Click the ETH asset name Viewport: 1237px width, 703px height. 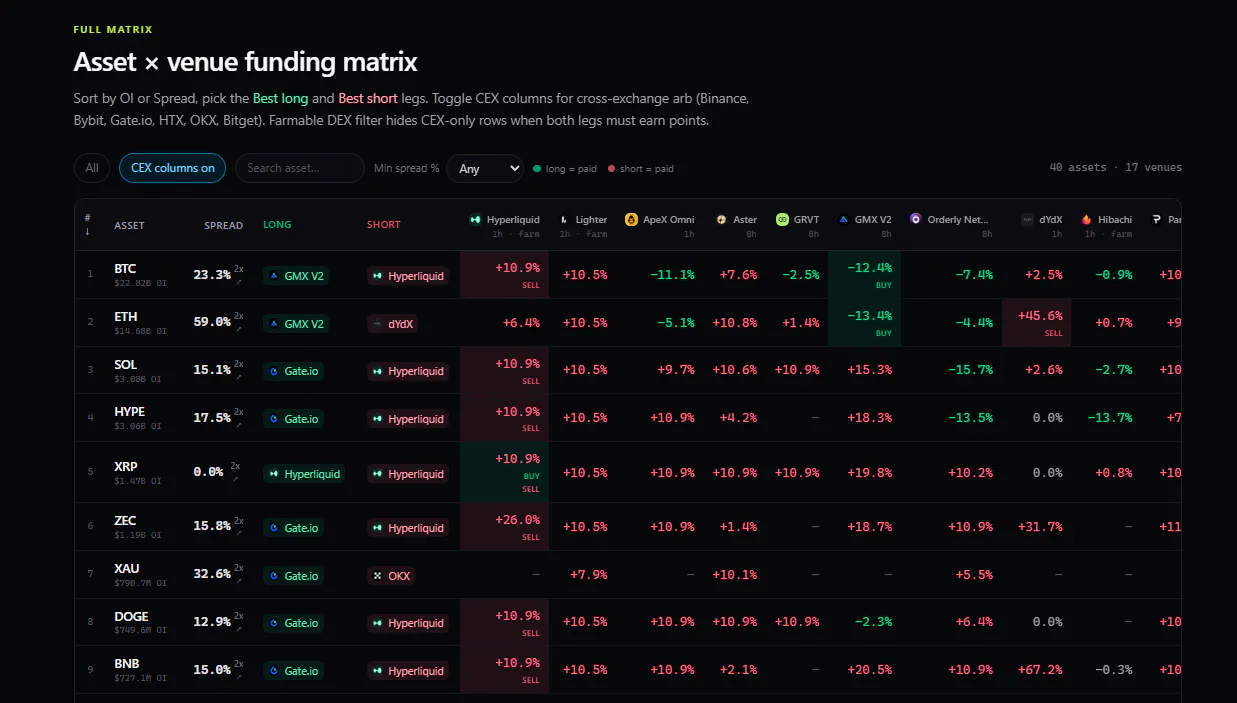pyautogui.click(x=126, y=317)
